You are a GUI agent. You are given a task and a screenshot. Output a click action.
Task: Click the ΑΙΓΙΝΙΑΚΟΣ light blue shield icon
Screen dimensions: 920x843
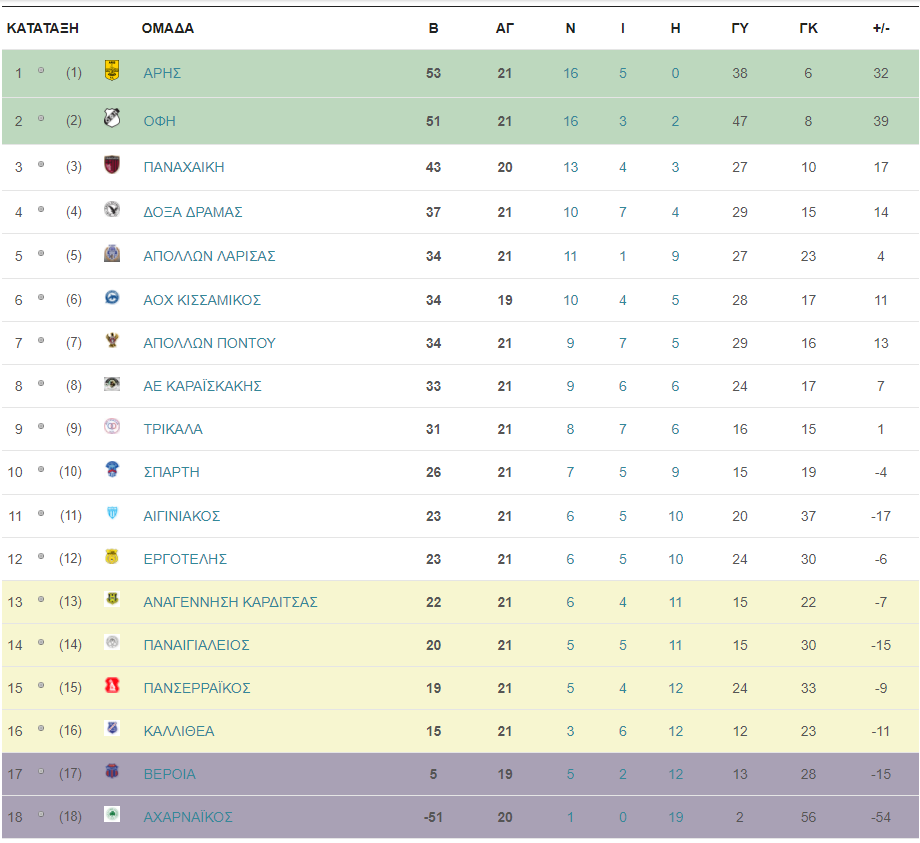click(111, 513)
